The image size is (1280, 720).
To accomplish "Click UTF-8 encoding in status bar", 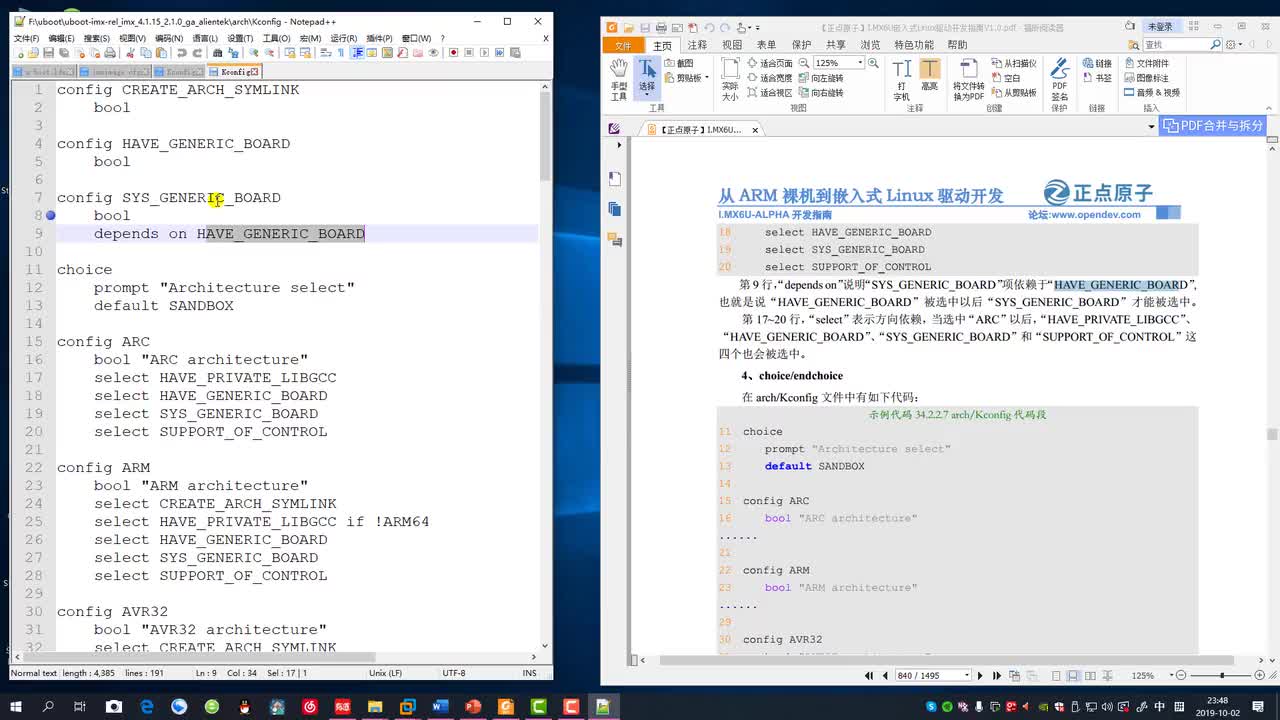I will point(454,673).
